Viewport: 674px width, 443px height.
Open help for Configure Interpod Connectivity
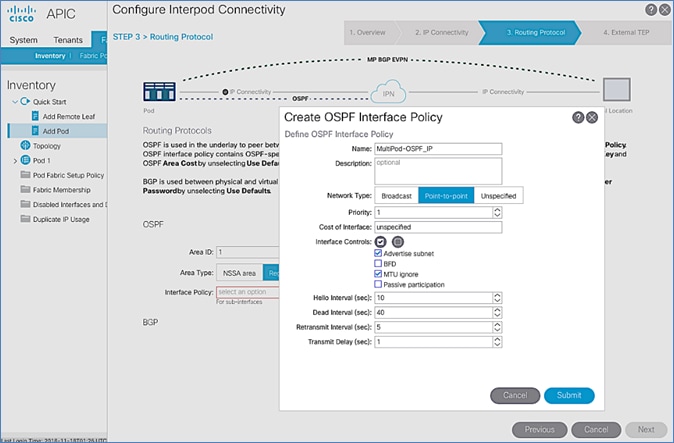(x=651, y=10)
